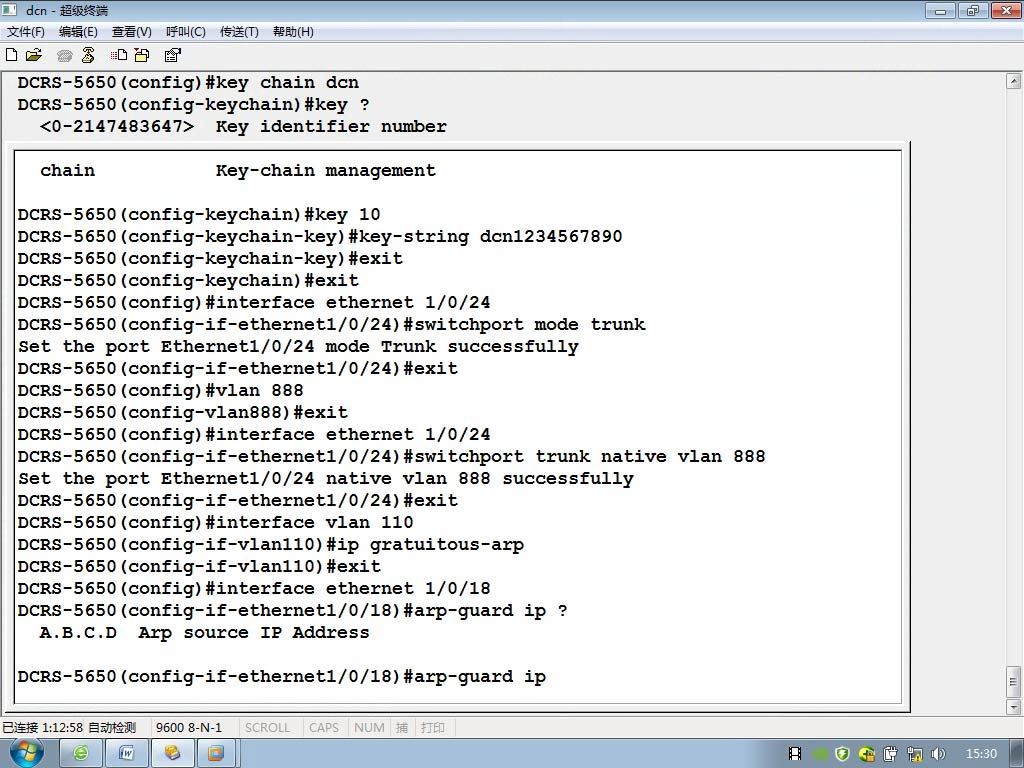This screenshot has width=1024, height=768.
Task: Click the 9600 8-N-1 status entry
Action: [x=189, y=728]
